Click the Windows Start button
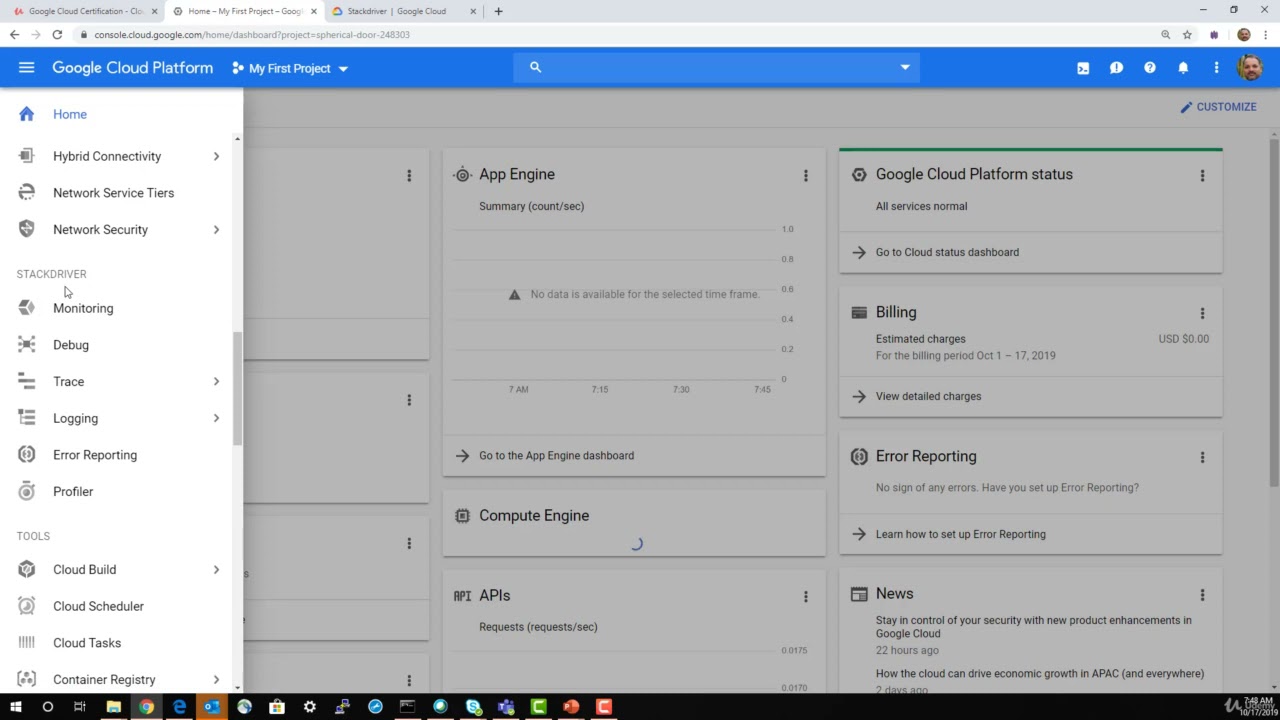Screen dimensions: 1280x720 point(15,707)
